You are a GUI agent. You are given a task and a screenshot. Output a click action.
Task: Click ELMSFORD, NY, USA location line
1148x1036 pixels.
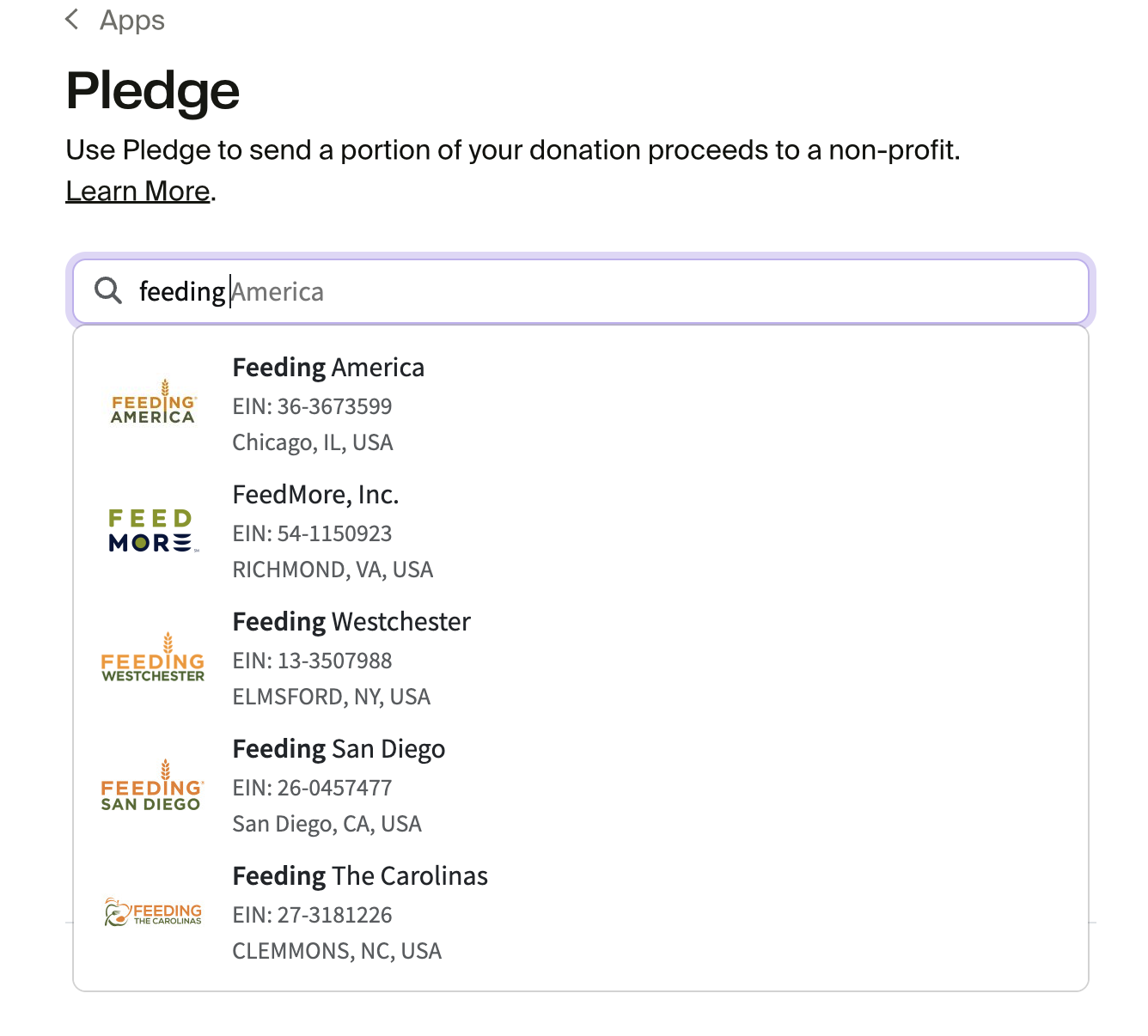331,697
